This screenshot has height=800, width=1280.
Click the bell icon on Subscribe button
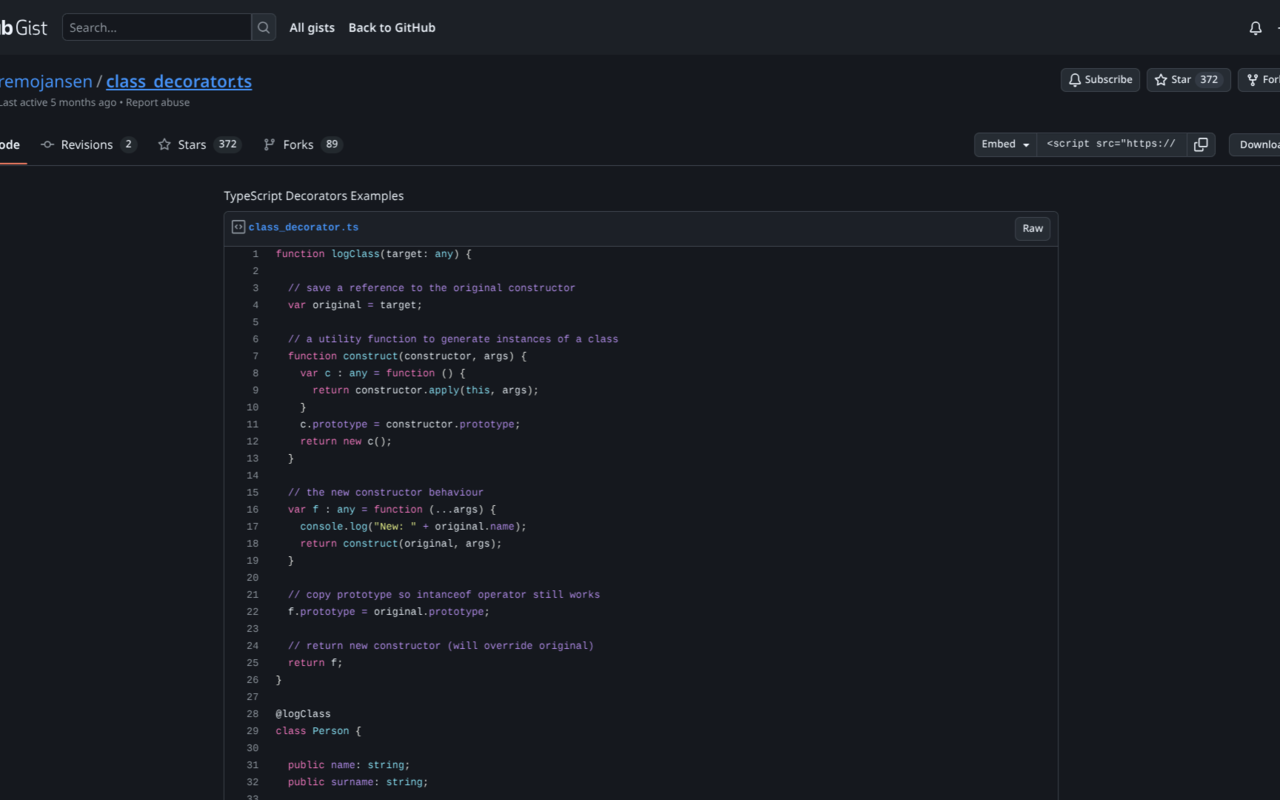[1075, 80]
